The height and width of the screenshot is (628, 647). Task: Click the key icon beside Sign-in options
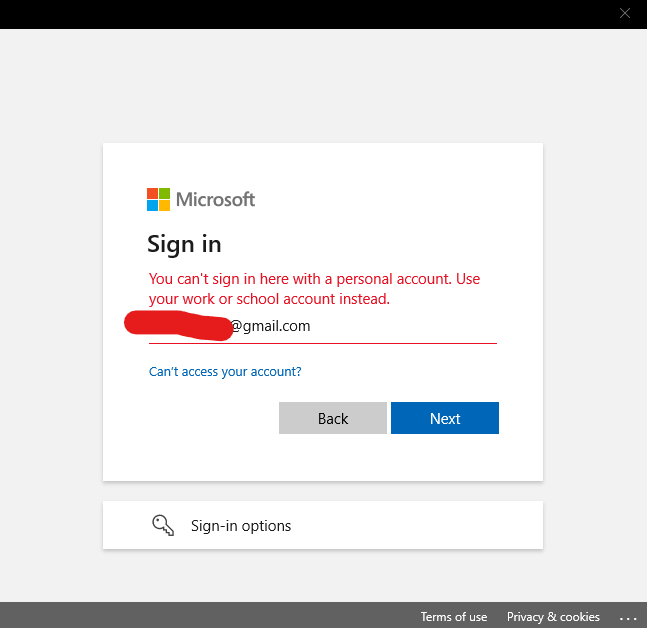coord(163,525)
